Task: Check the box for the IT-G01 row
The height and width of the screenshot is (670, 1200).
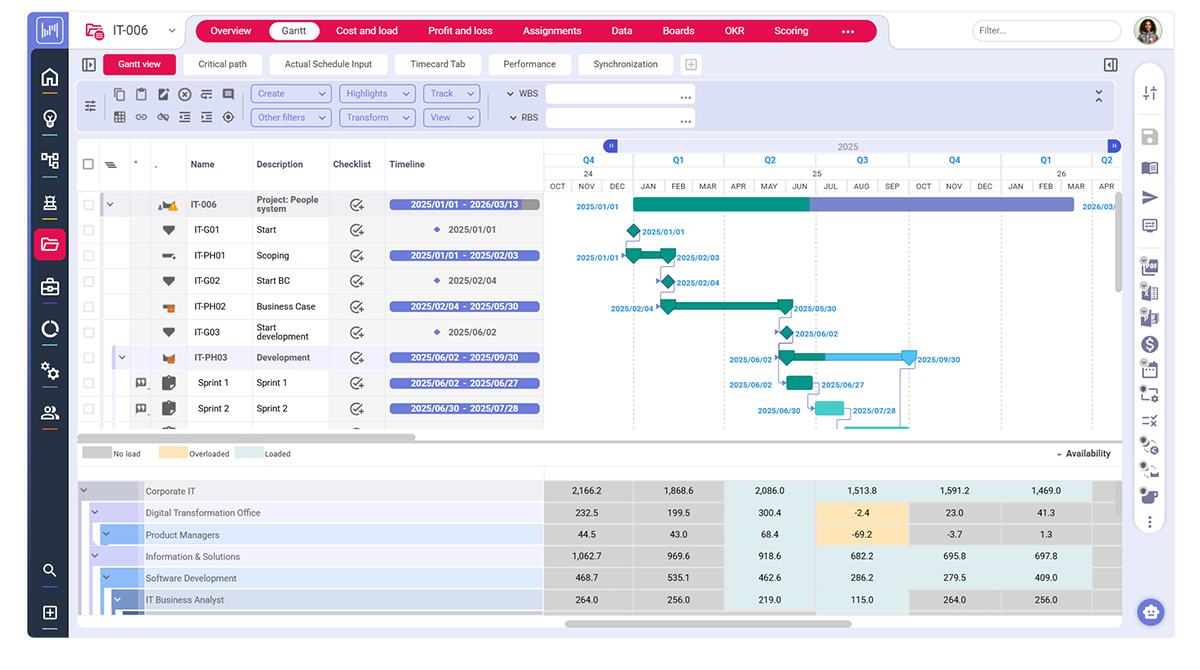Action: click(x=89, y=230)
